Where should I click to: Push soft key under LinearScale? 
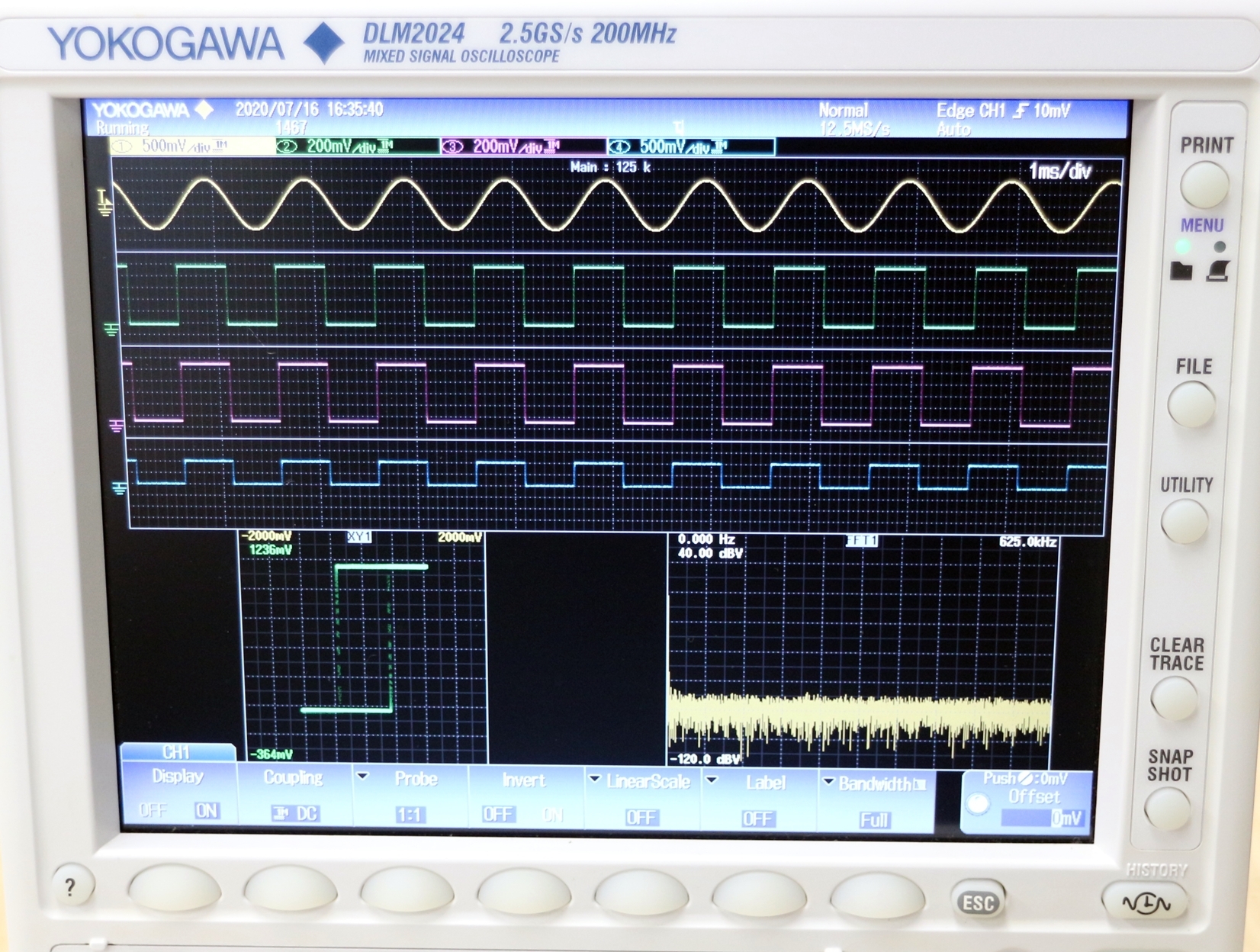641,892
